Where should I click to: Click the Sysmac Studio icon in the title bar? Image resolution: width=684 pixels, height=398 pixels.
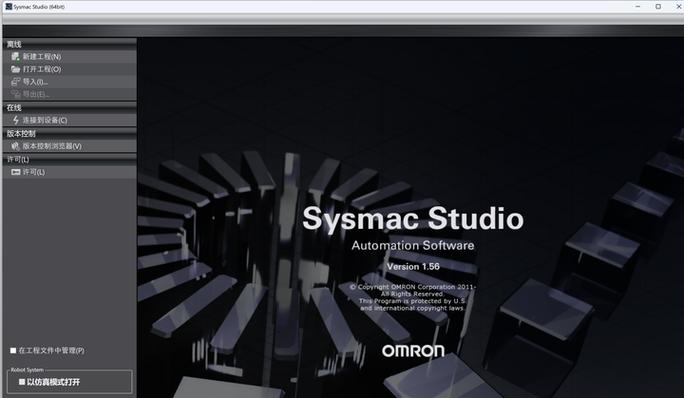[8, 6]
